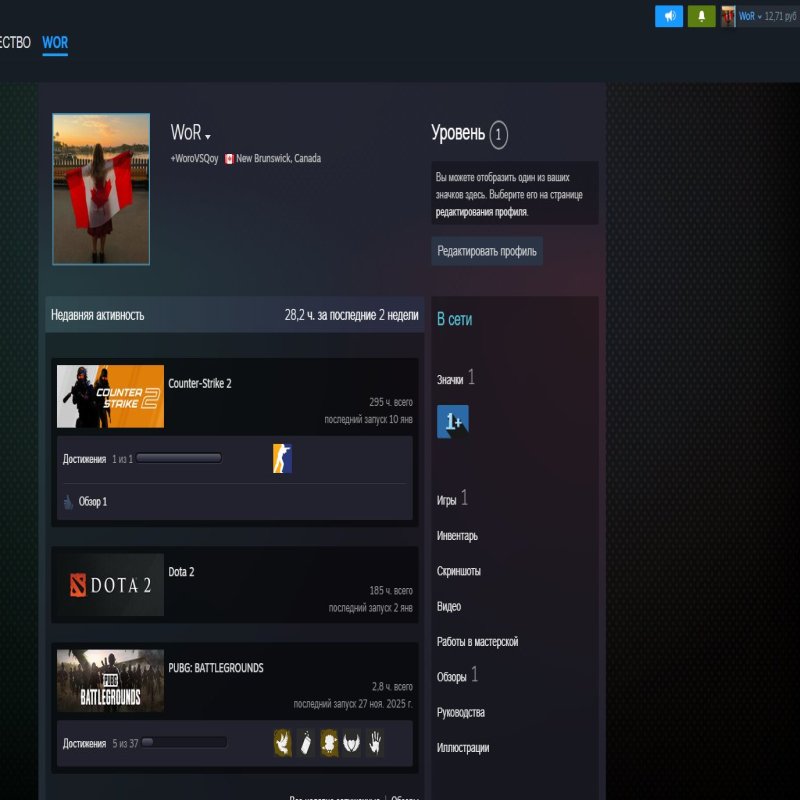Image resolution: width=800 pixels, height=800 pixels.
Task: Click the announcements megaphone icon in header
Action: (x=668, y=16)
